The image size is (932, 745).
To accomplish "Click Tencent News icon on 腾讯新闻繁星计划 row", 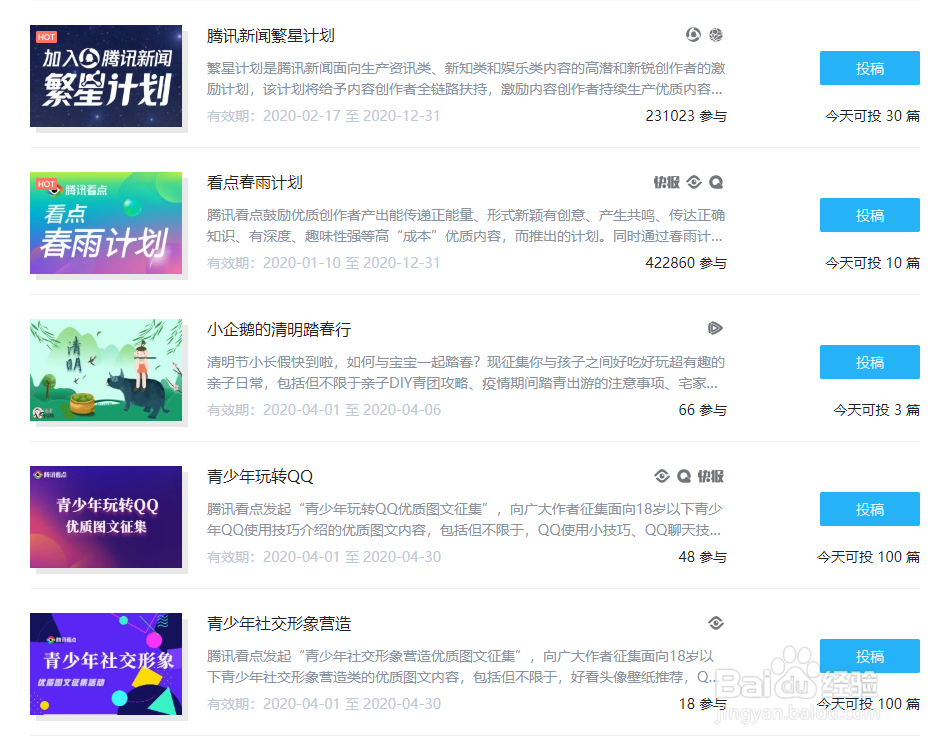I will coord(693,34).
